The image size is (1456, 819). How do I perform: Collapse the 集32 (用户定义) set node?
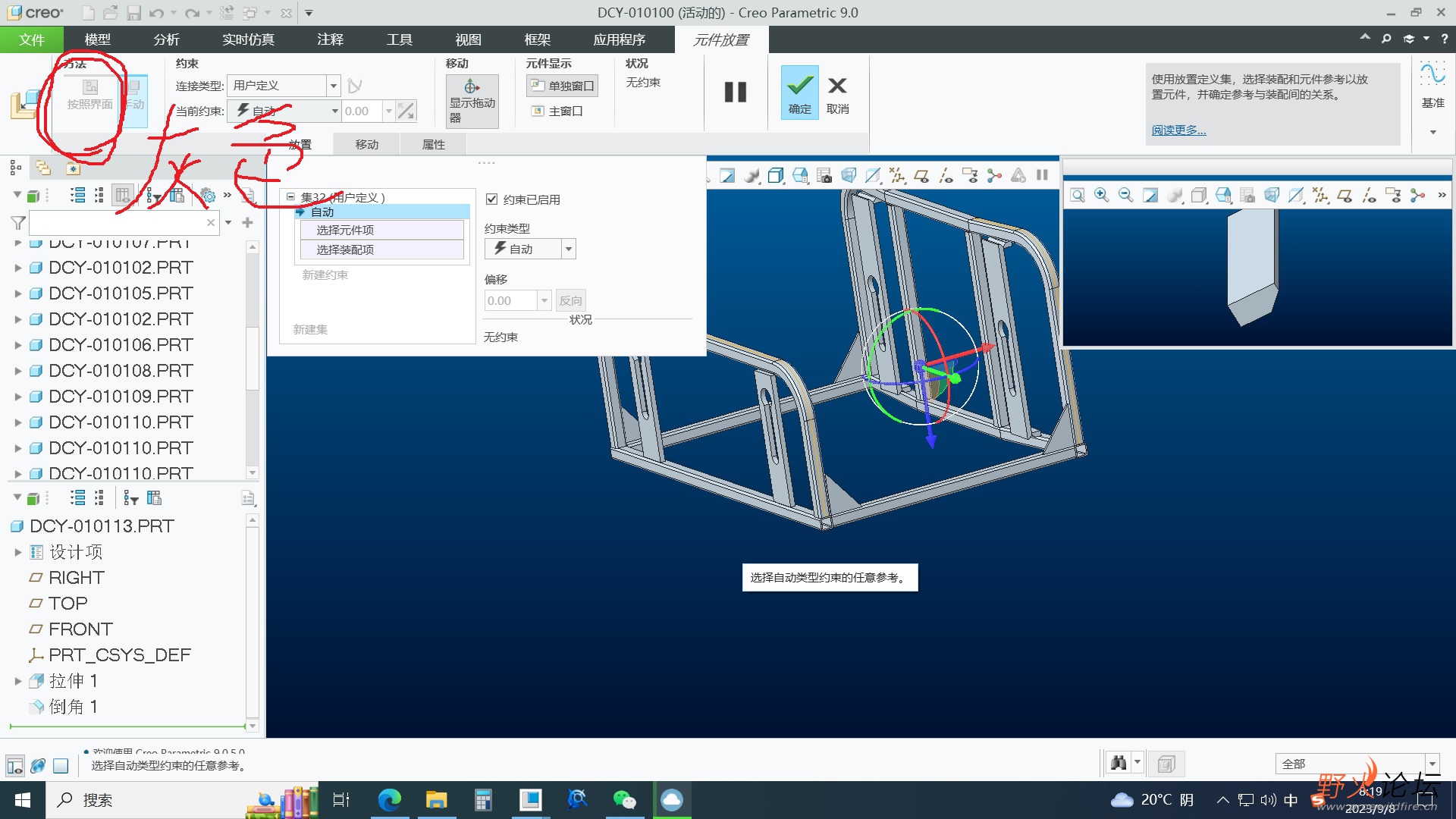click(290, 197)
